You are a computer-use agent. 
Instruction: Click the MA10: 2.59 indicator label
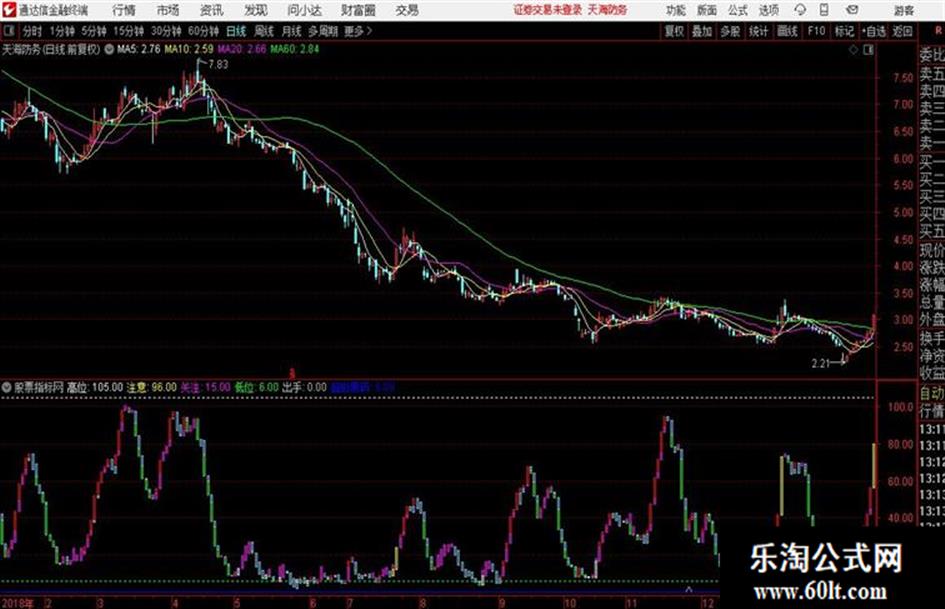point(189,49)
